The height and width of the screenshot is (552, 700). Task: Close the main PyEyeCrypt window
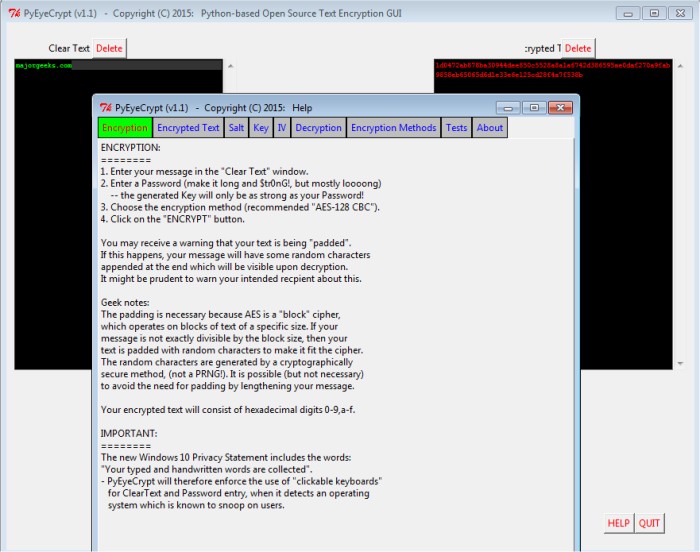point(680,13)
